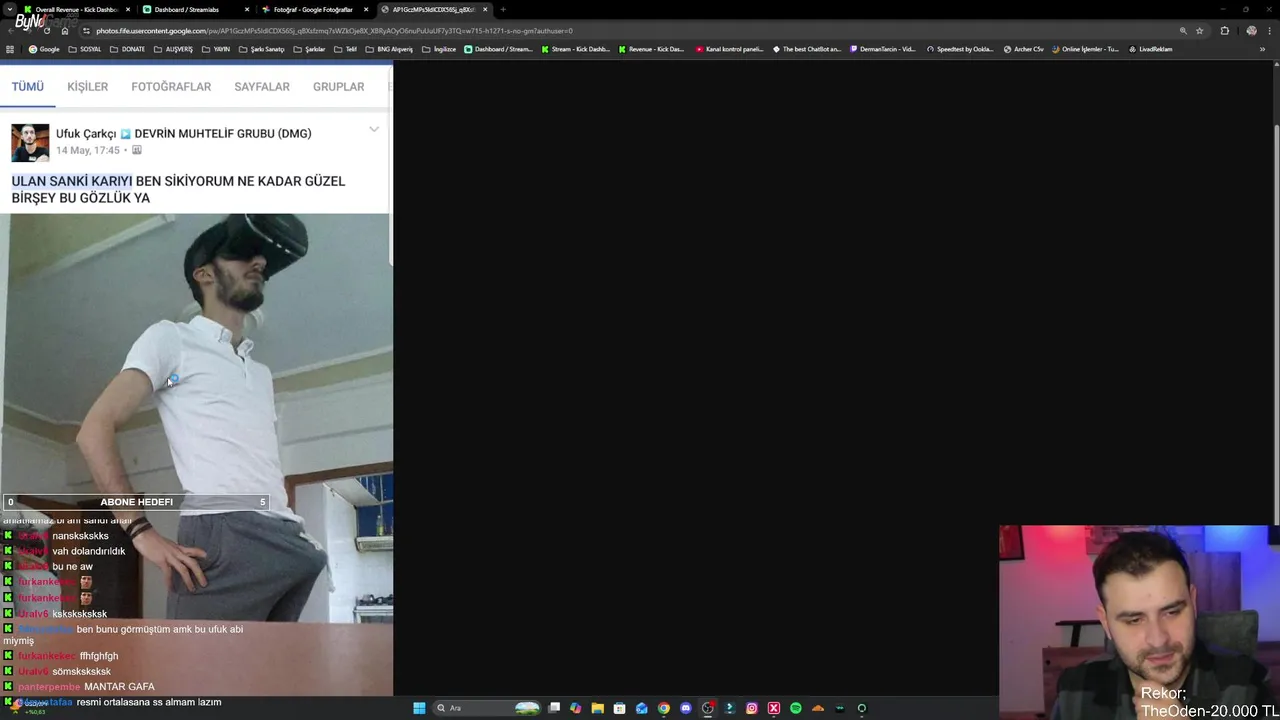The width and height of the screenshot is (1280, 720).
Task: Click the Windows taskbar search box
Action: click(x=486, y=708)
